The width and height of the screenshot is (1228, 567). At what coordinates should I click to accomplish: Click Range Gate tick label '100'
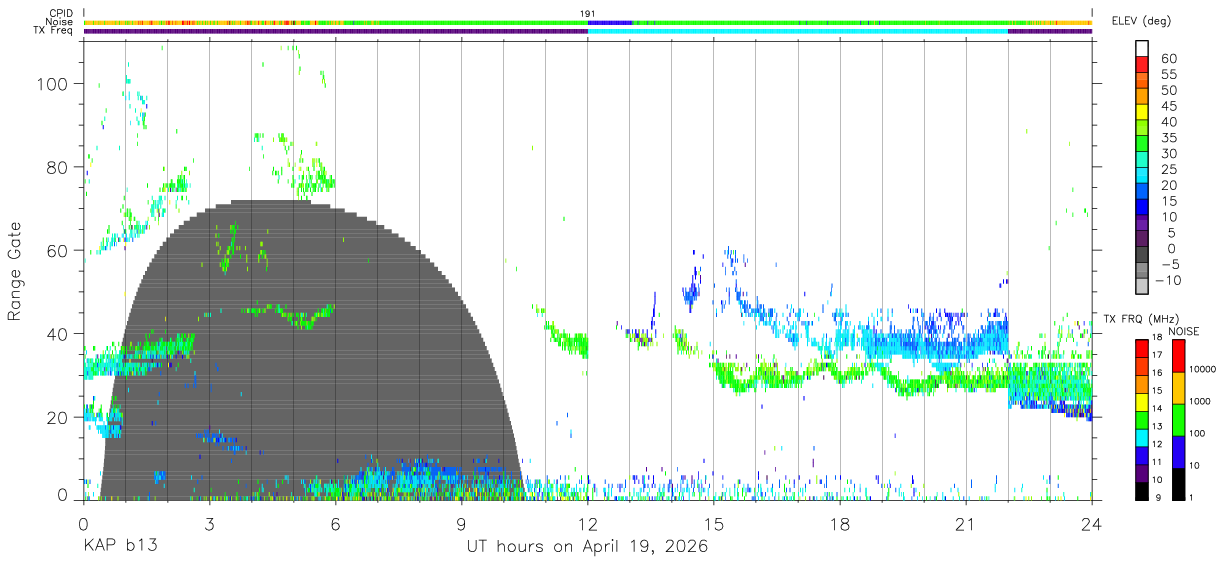coord(54,83)
